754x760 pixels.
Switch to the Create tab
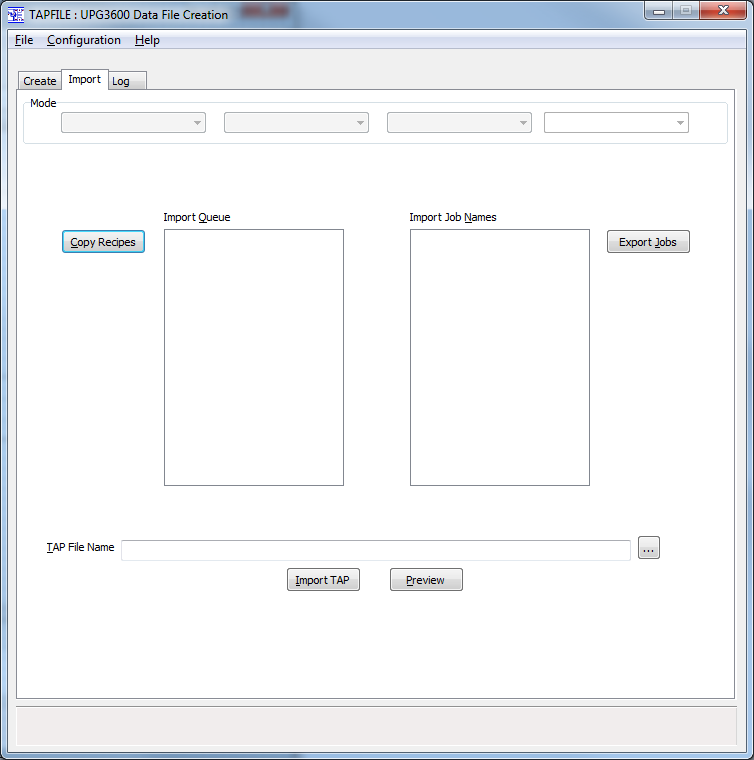pyautogui.click(x=40, y=81)
